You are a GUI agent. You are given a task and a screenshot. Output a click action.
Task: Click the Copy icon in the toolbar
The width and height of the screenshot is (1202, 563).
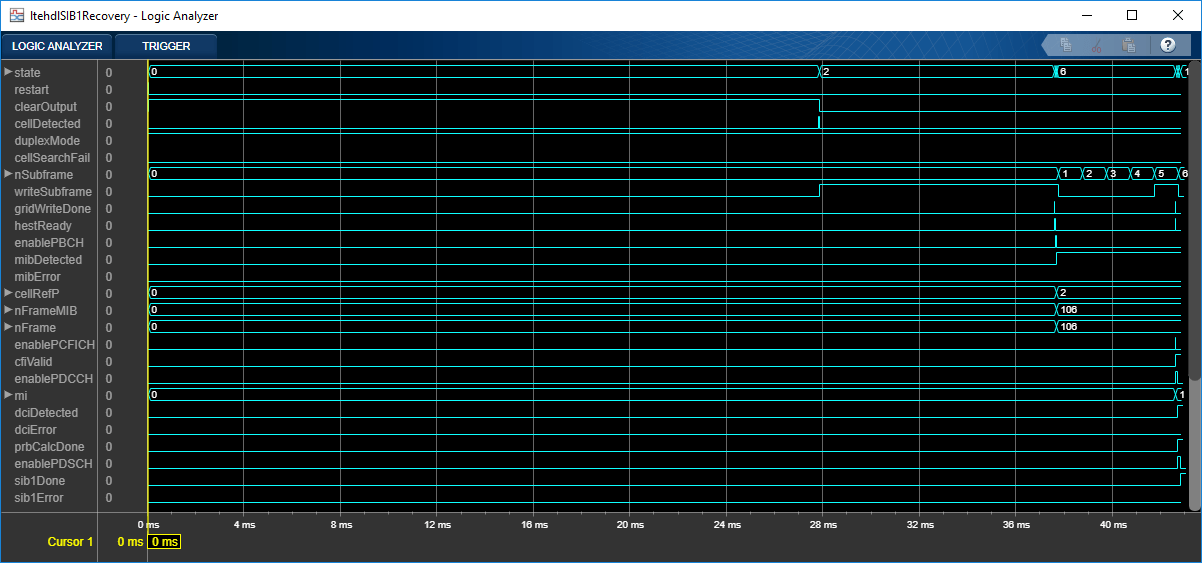click(x=1066, y=45)
